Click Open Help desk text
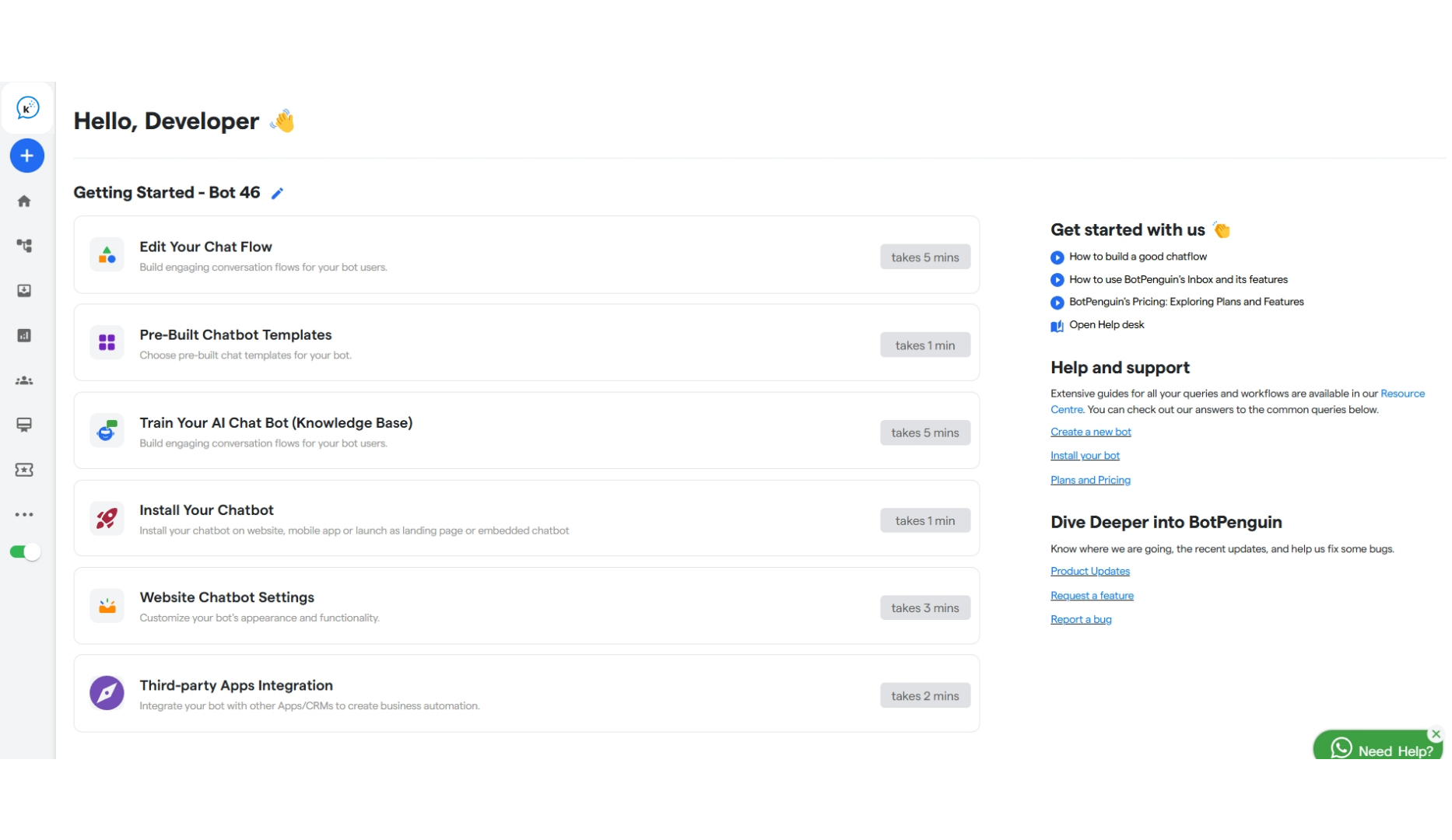1452x840 pixels. pyautogui.click(x=1107, y=325)
